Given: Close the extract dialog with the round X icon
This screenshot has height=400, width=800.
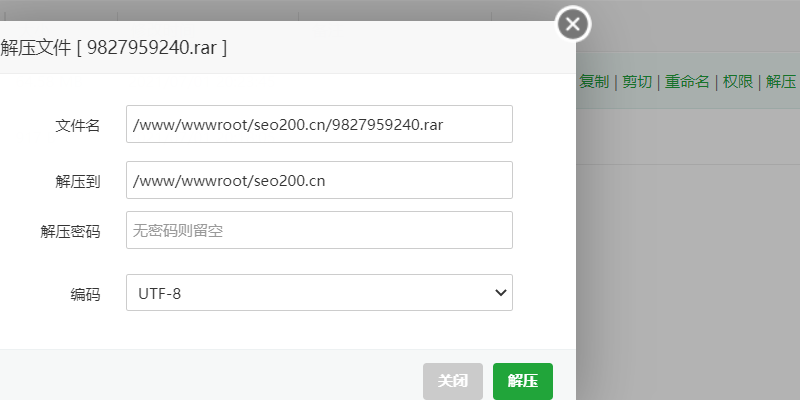Looking at the screenshot, I should coord(573,25).
